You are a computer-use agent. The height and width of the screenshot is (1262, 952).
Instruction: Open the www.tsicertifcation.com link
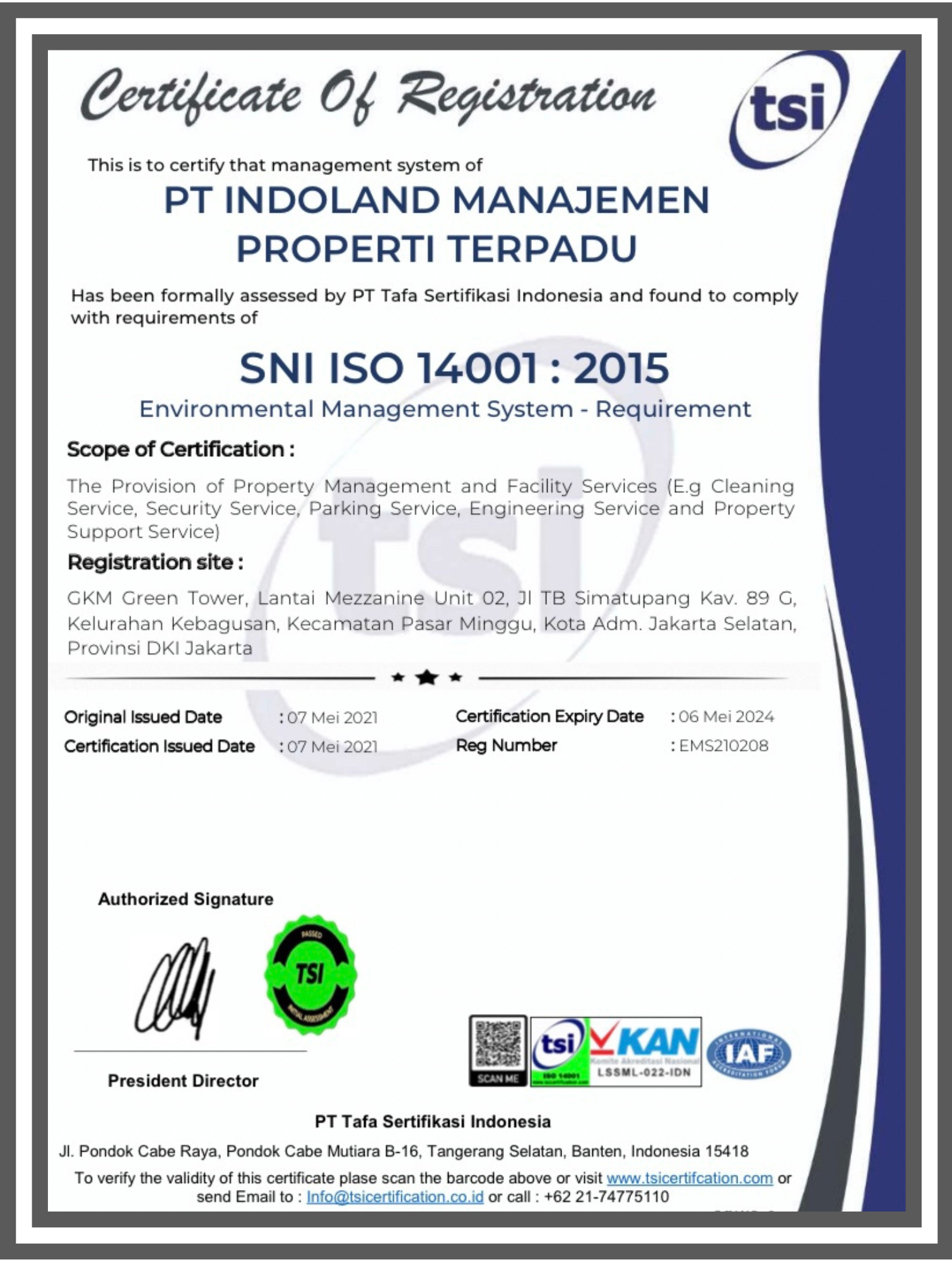690,1178
